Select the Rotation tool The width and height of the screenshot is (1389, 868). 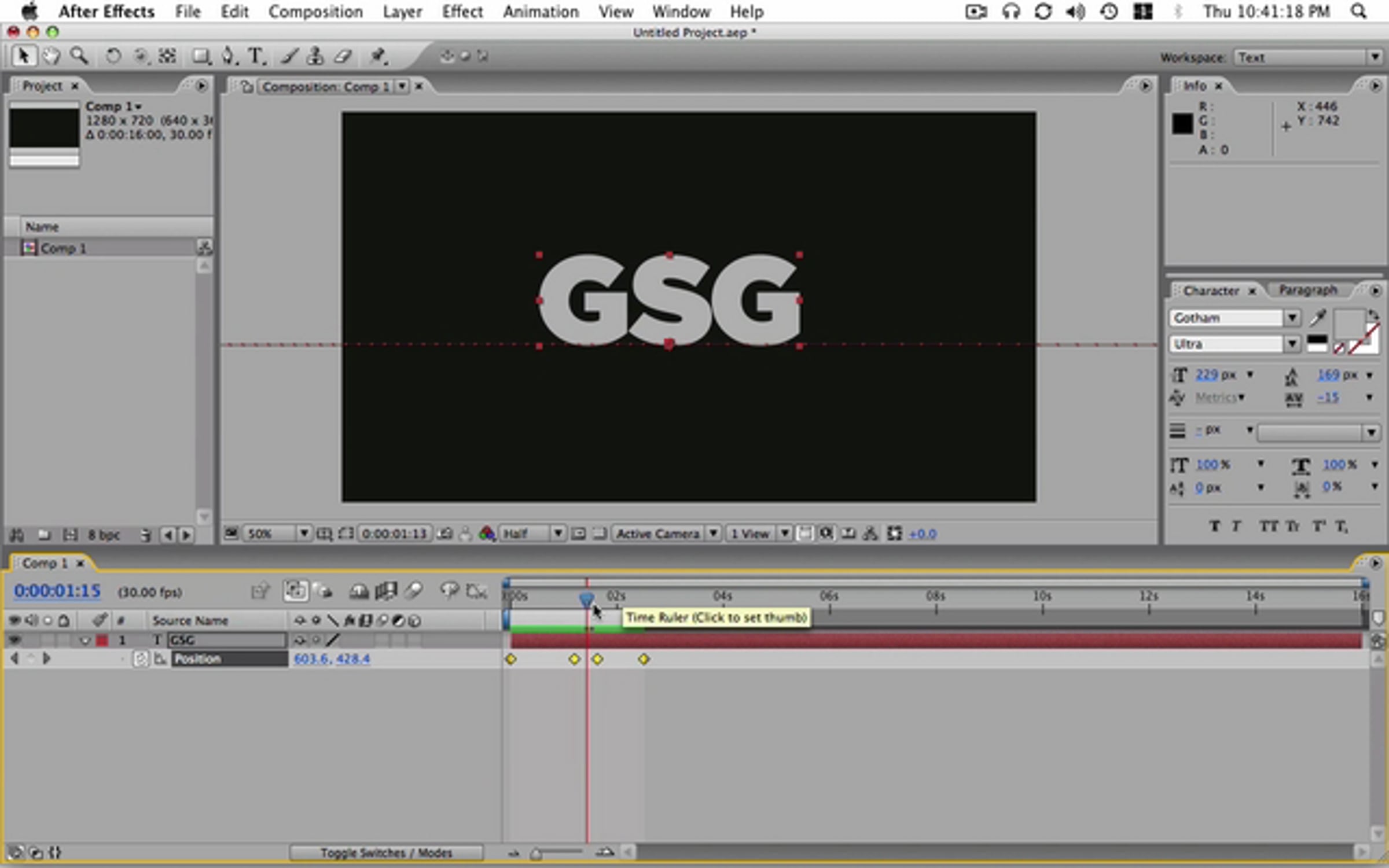click(113, 56)
